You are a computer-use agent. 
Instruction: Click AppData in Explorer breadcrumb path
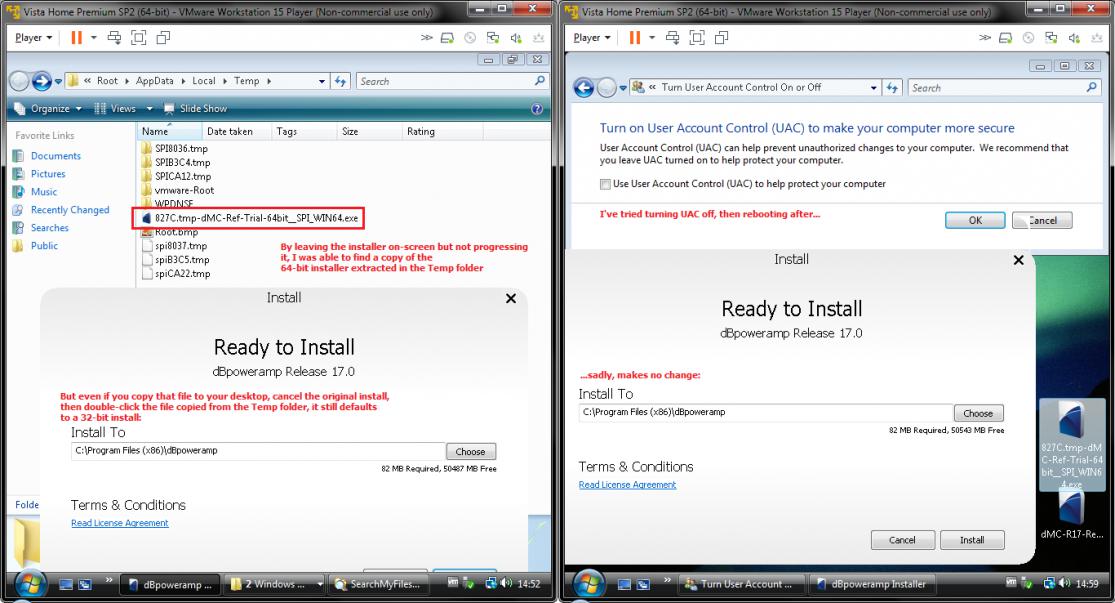pos(154,81)
